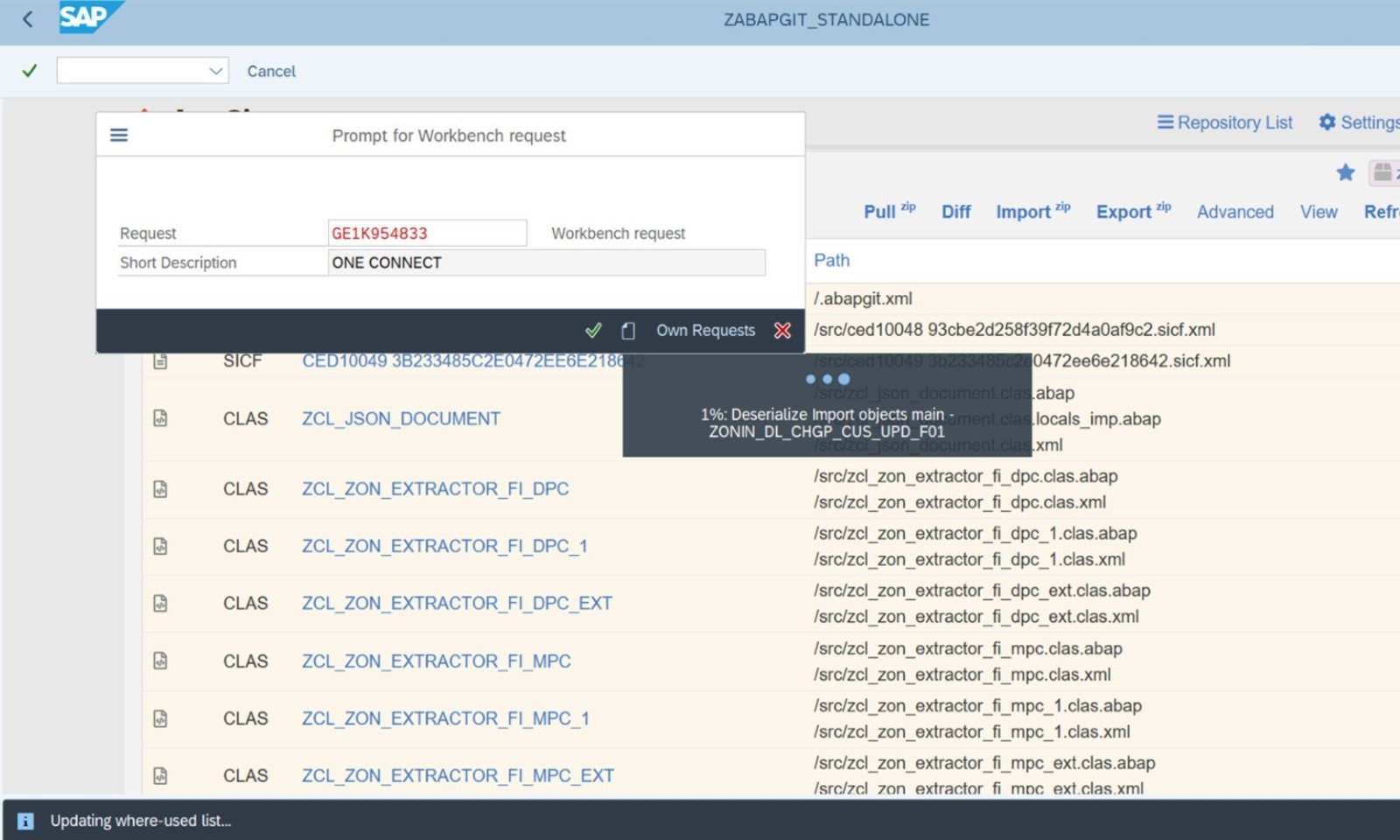Open the Repository List
Image resolution: width=1400 pixels, height=840 pixels.
[1225, 122]
